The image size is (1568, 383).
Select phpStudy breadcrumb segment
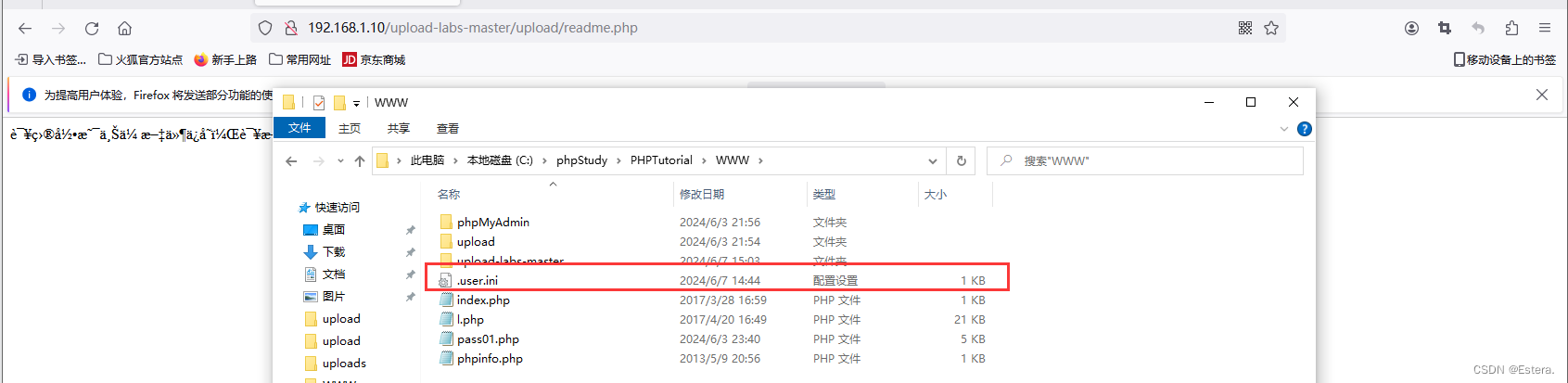click(582, 160)
